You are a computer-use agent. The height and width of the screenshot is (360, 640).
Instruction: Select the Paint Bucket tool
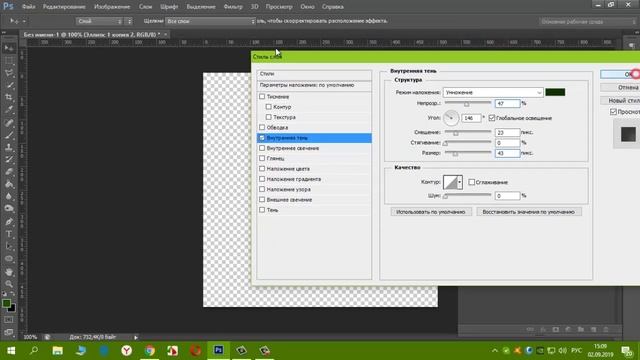pos(9,184)
